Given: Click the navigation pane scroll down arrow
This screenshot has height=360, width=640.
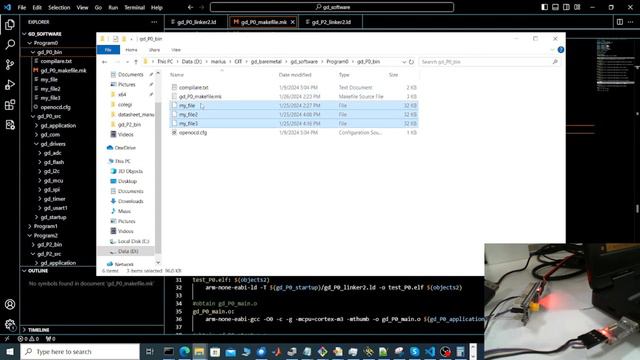Looking at the screenshot, I should pyautogui.click(x=158, y=263).
